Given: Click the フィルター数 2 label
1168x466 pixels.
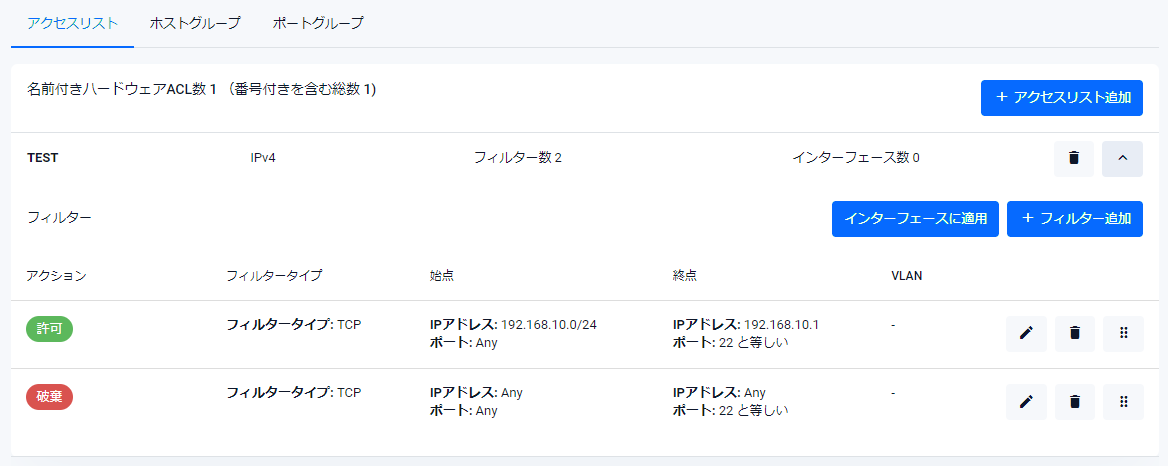Looking at the screenshot, I should 517,158.
